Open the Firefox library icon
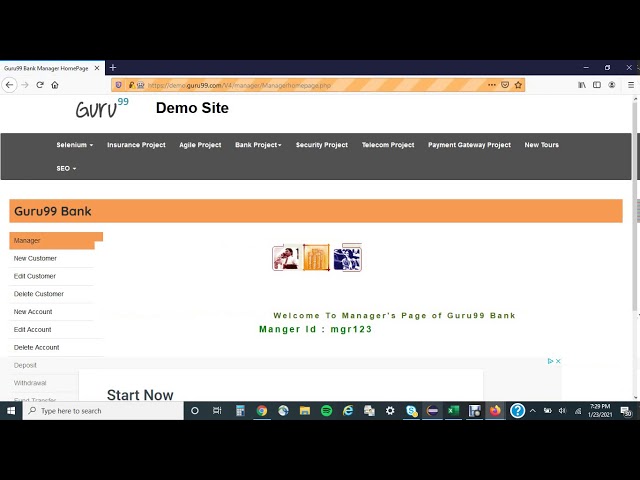Screen dimensions: 640x480 582,85
